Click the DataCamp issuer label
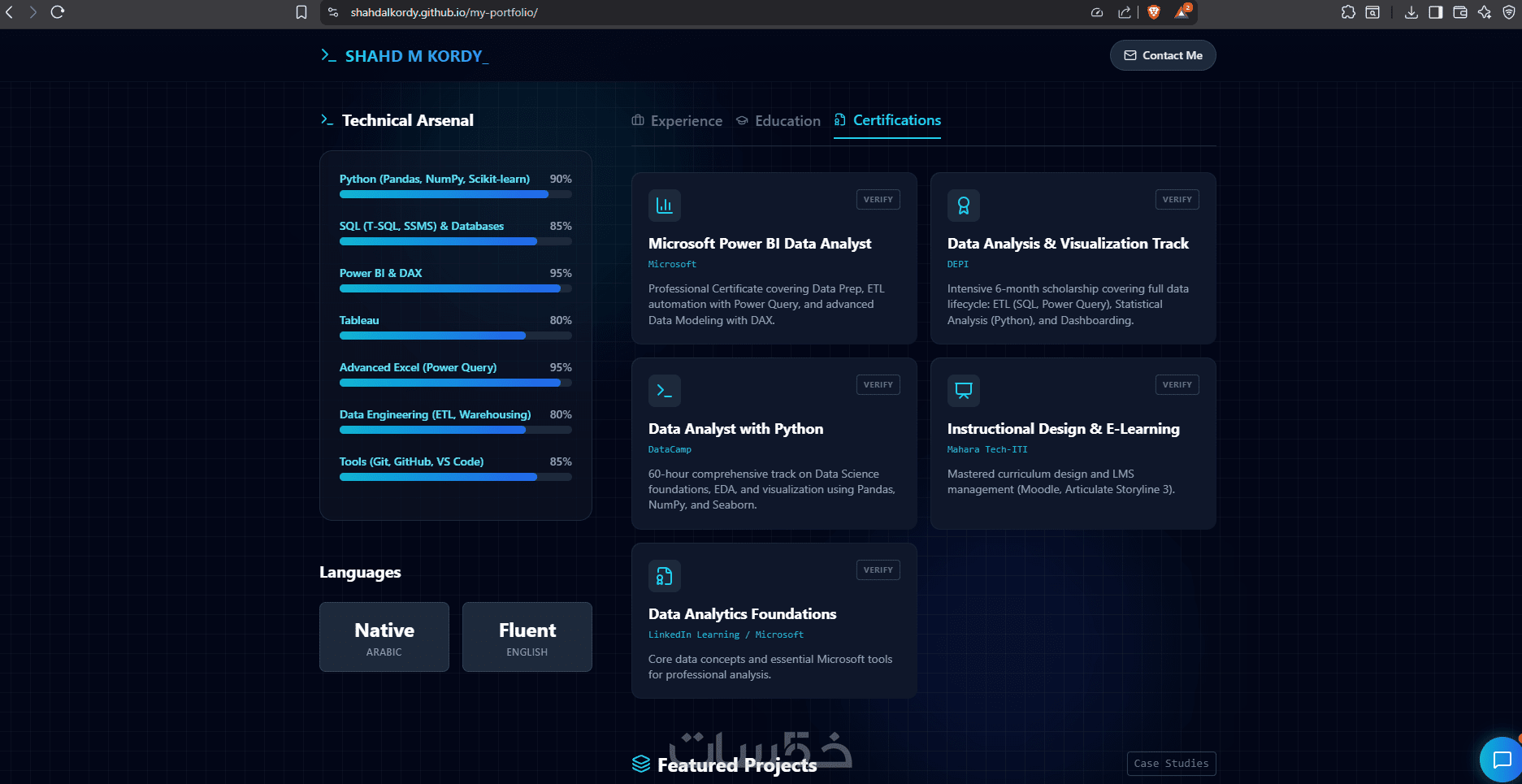The height and width of the screenshot is (784, 1522). 670,449
